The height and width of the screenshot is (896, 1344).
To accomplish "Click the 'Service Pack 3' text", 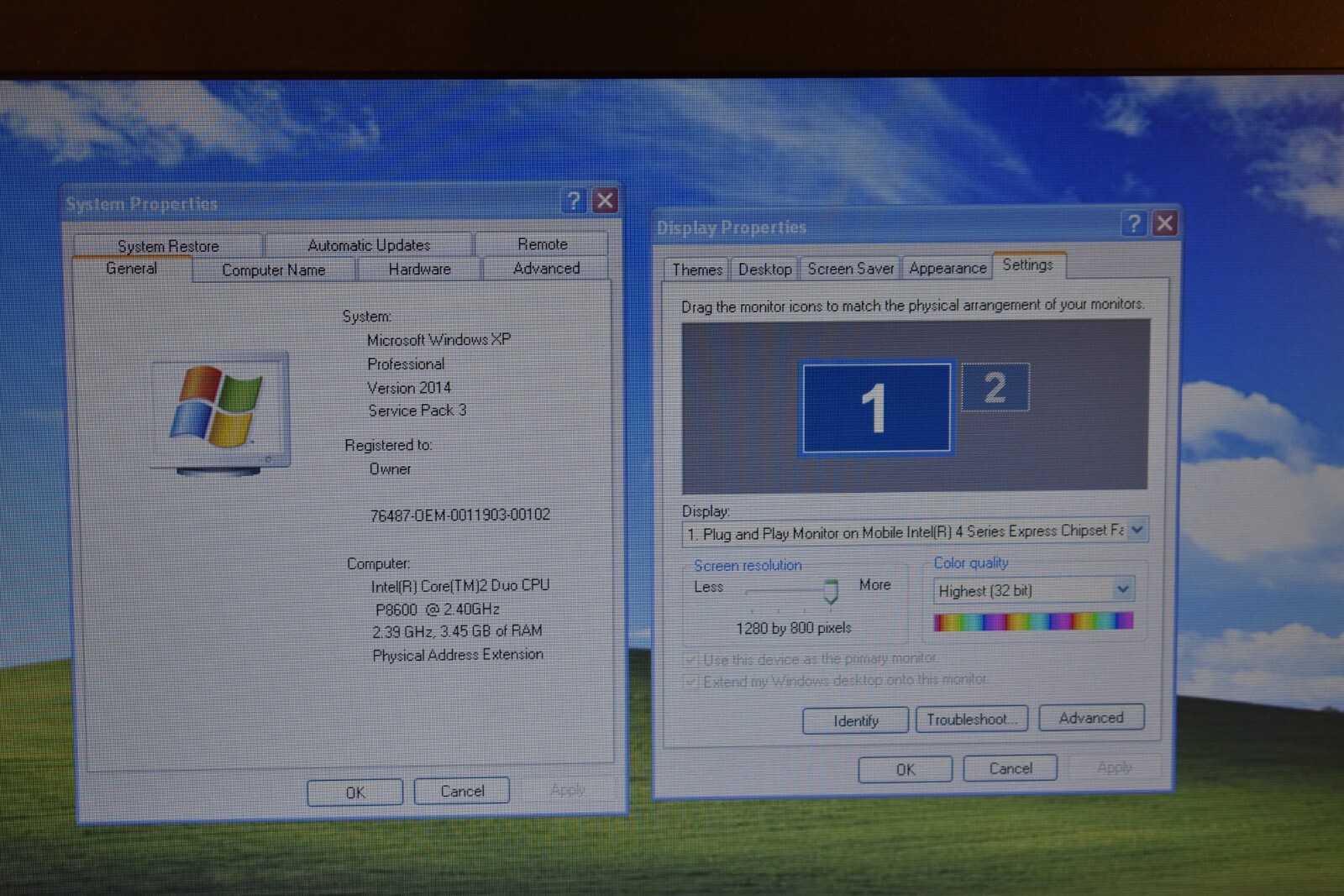I will (417, 410).
